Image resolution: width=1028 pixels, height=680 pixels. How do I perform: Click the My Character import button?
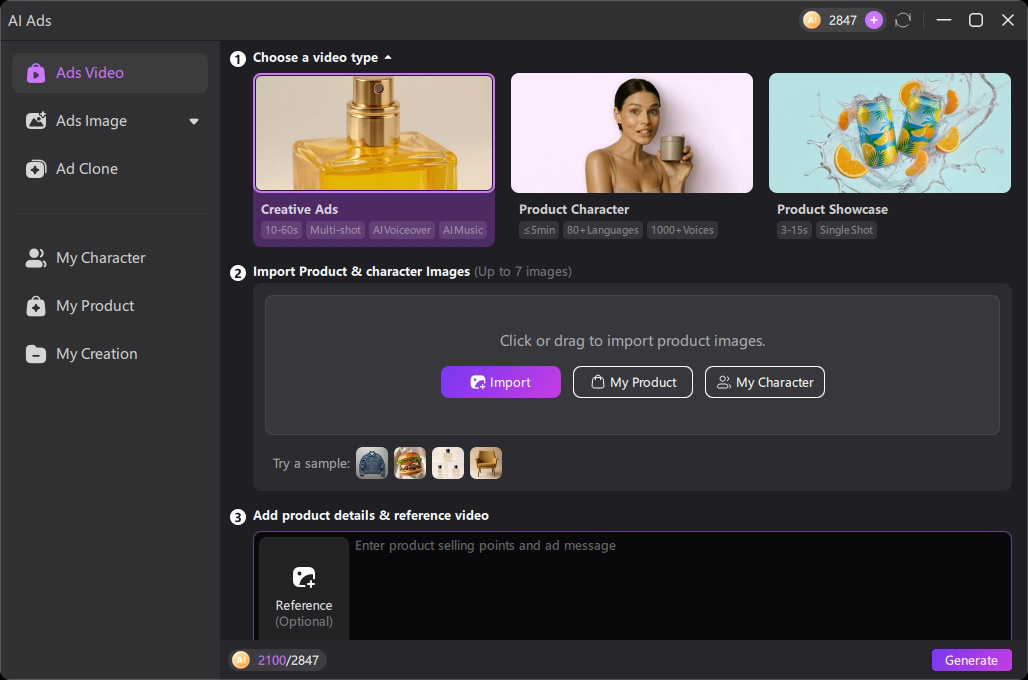[x=764, y=382]
